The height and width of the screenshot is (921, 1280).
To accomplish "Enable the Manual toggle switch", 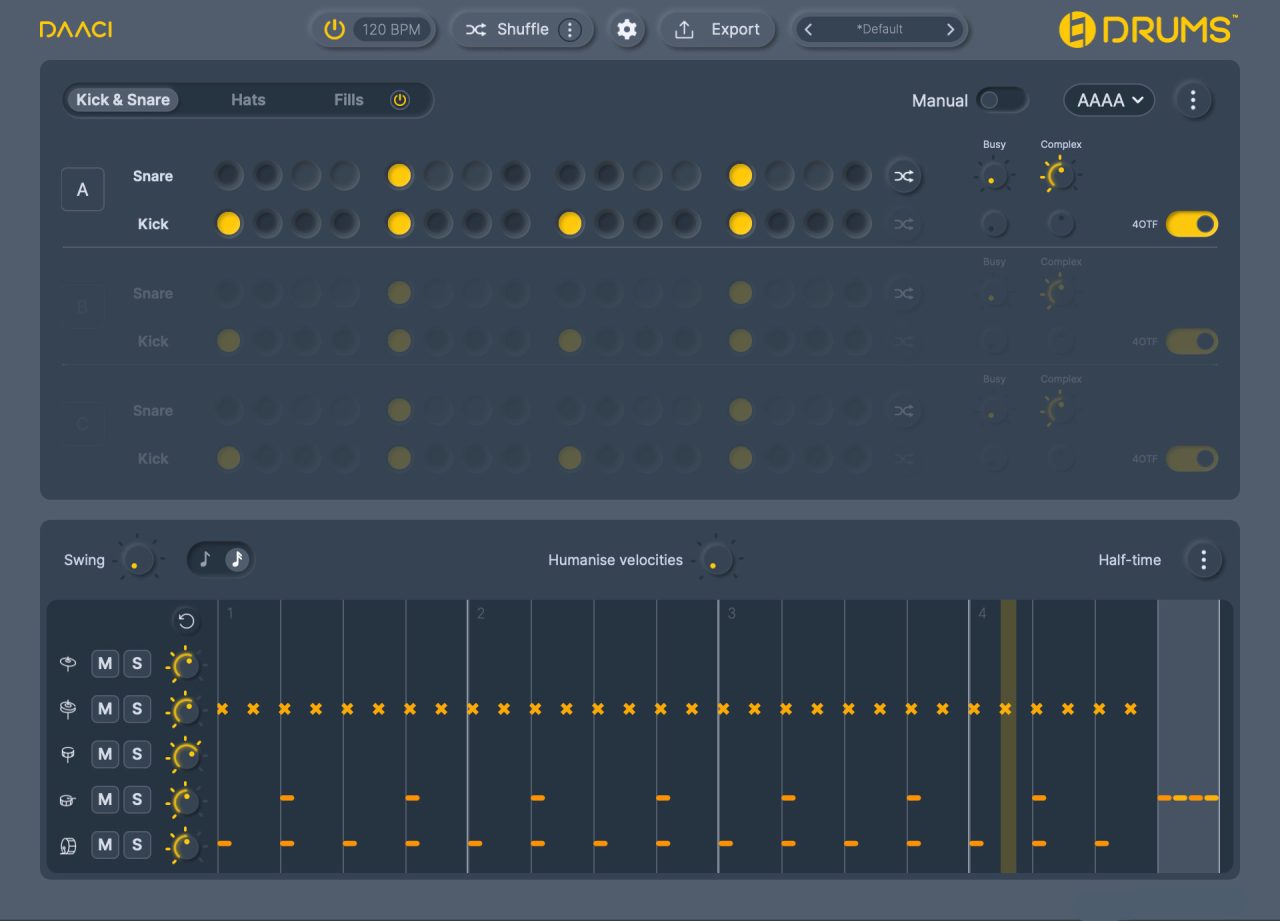I will pyautogui.click(x=1001, y=100).
